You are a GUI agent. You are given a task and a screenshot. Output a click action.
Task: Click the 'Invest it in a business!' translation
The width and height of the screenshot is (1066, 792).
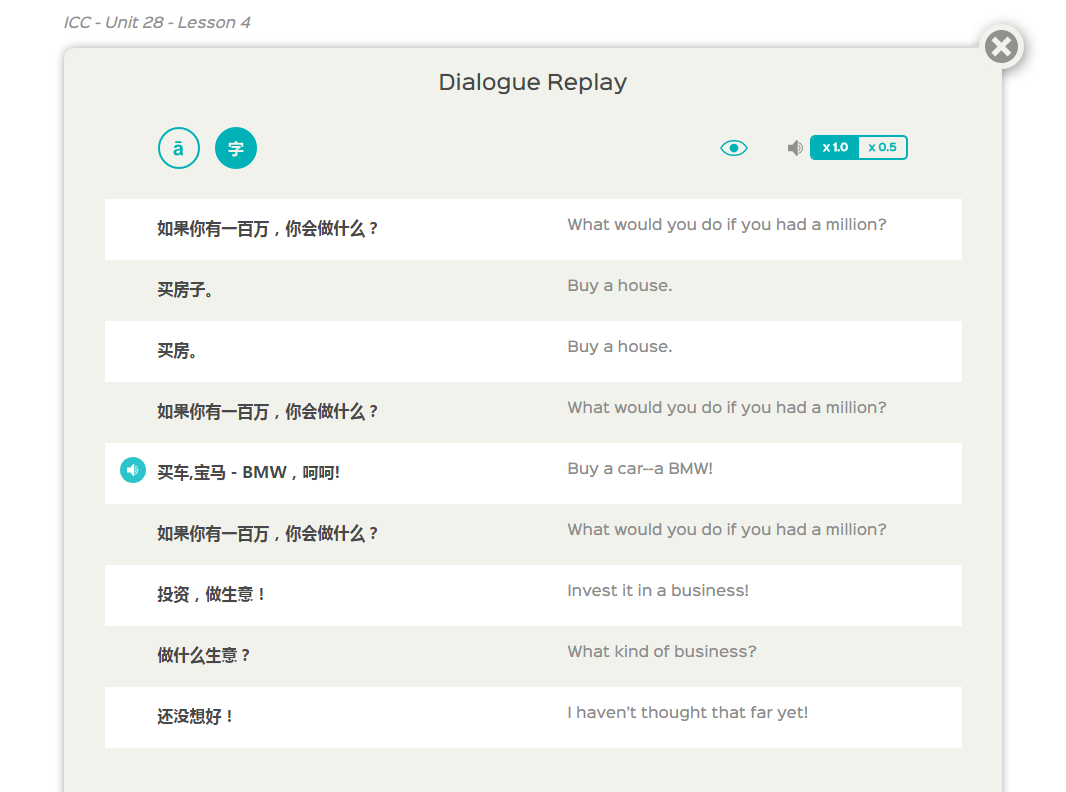(x=657, y=591)
